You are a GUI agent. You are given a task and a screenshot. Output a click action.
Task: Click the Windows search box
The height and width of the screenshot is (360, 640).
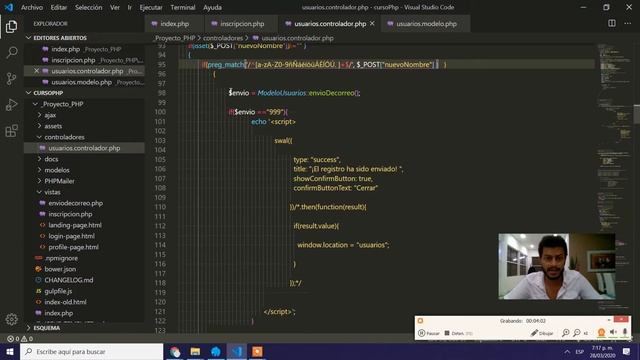coord(91,351)
